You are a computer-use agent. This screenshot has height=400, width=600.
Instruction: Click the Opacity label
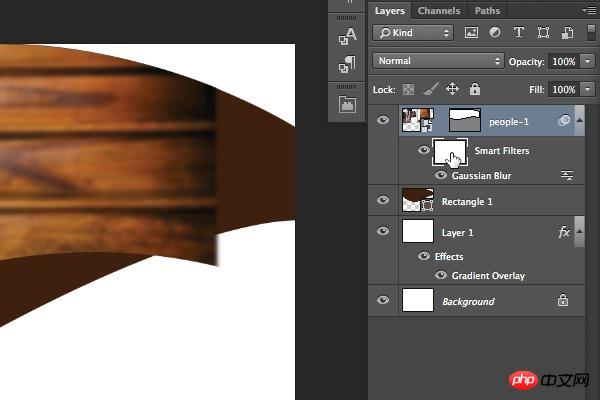coord(526,62)
